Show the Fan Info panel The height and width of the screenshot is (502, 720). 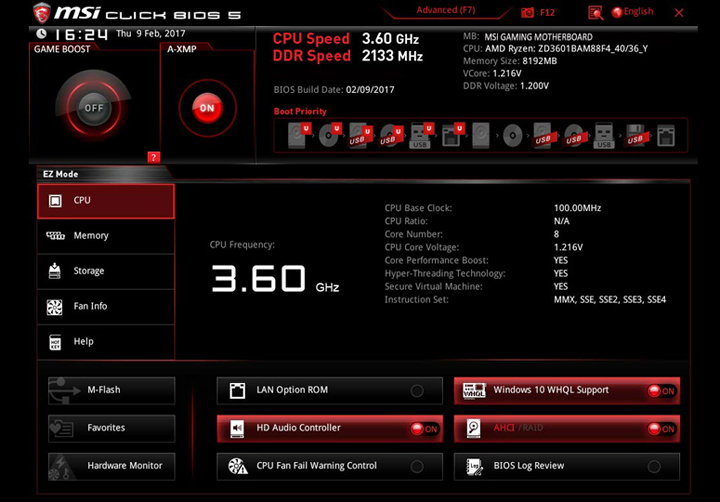(106, 306)
